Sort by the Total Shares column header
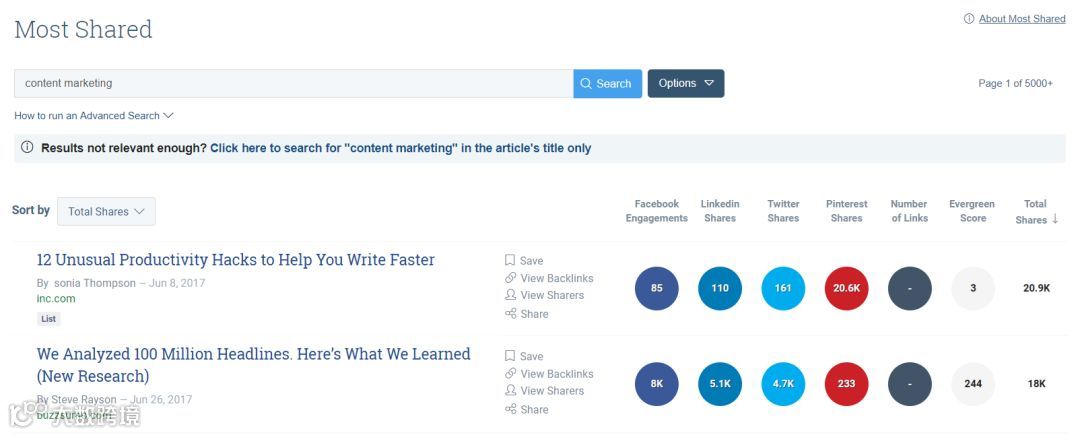Screen dimensions: 1080x435 pos(1035,212)
